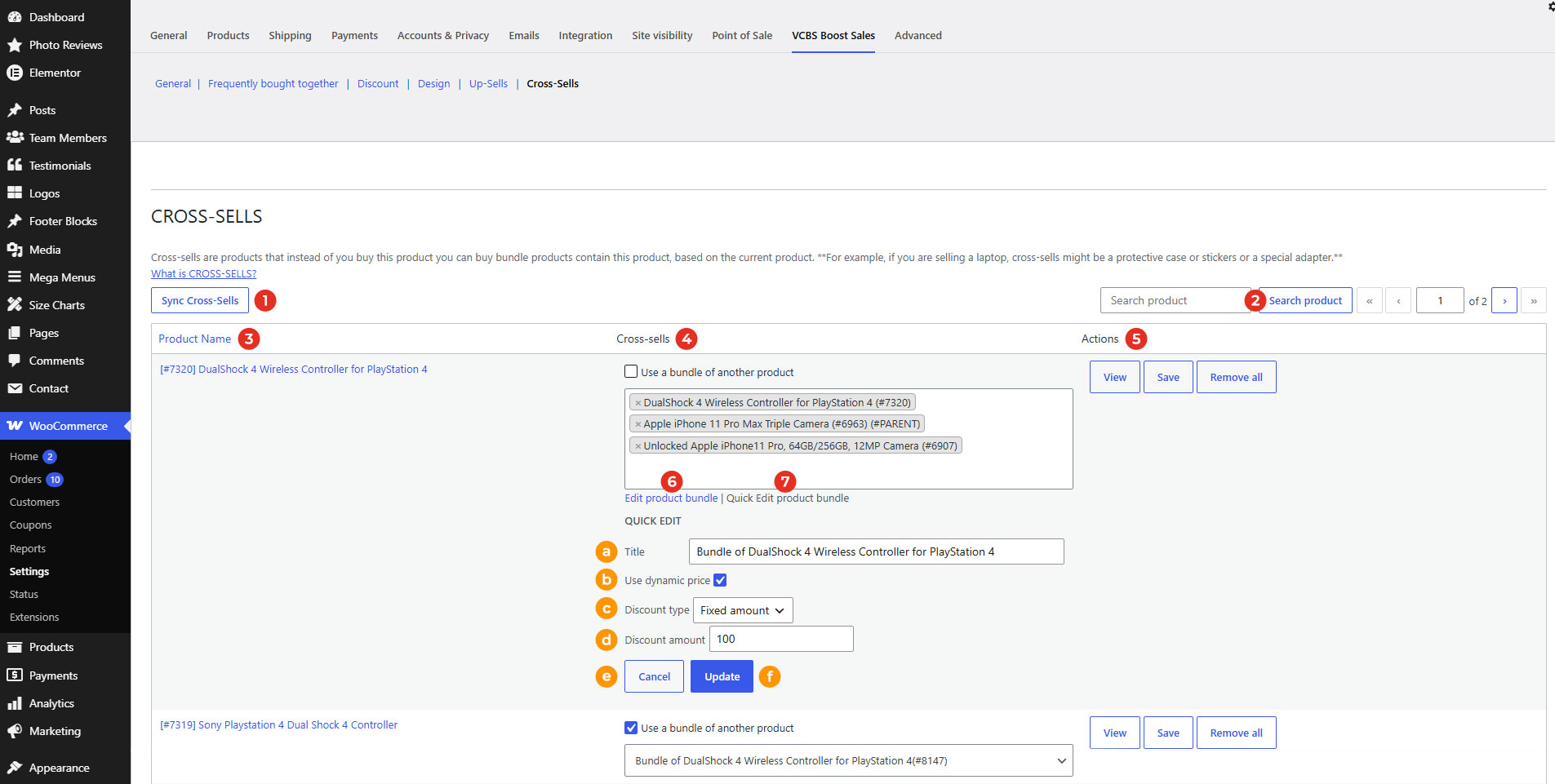Viewport: 1555px width, 784px height.
Task: Click the Comments bubble icon
Action: (x=15, y=361)
